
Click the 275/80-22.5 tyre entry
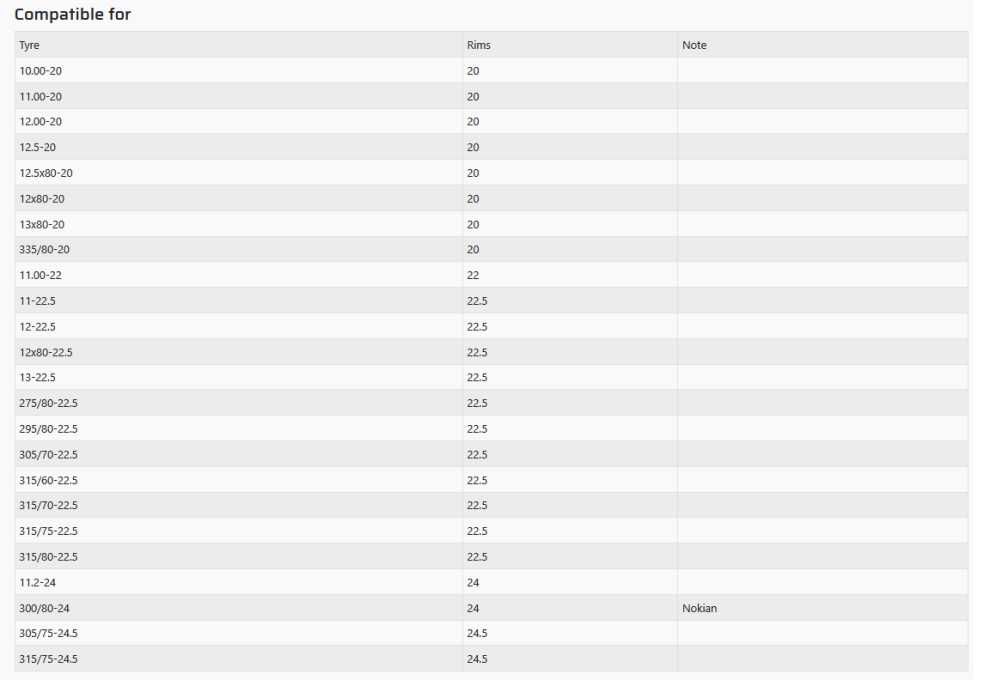pyautogui.click(x=48, y=403)
